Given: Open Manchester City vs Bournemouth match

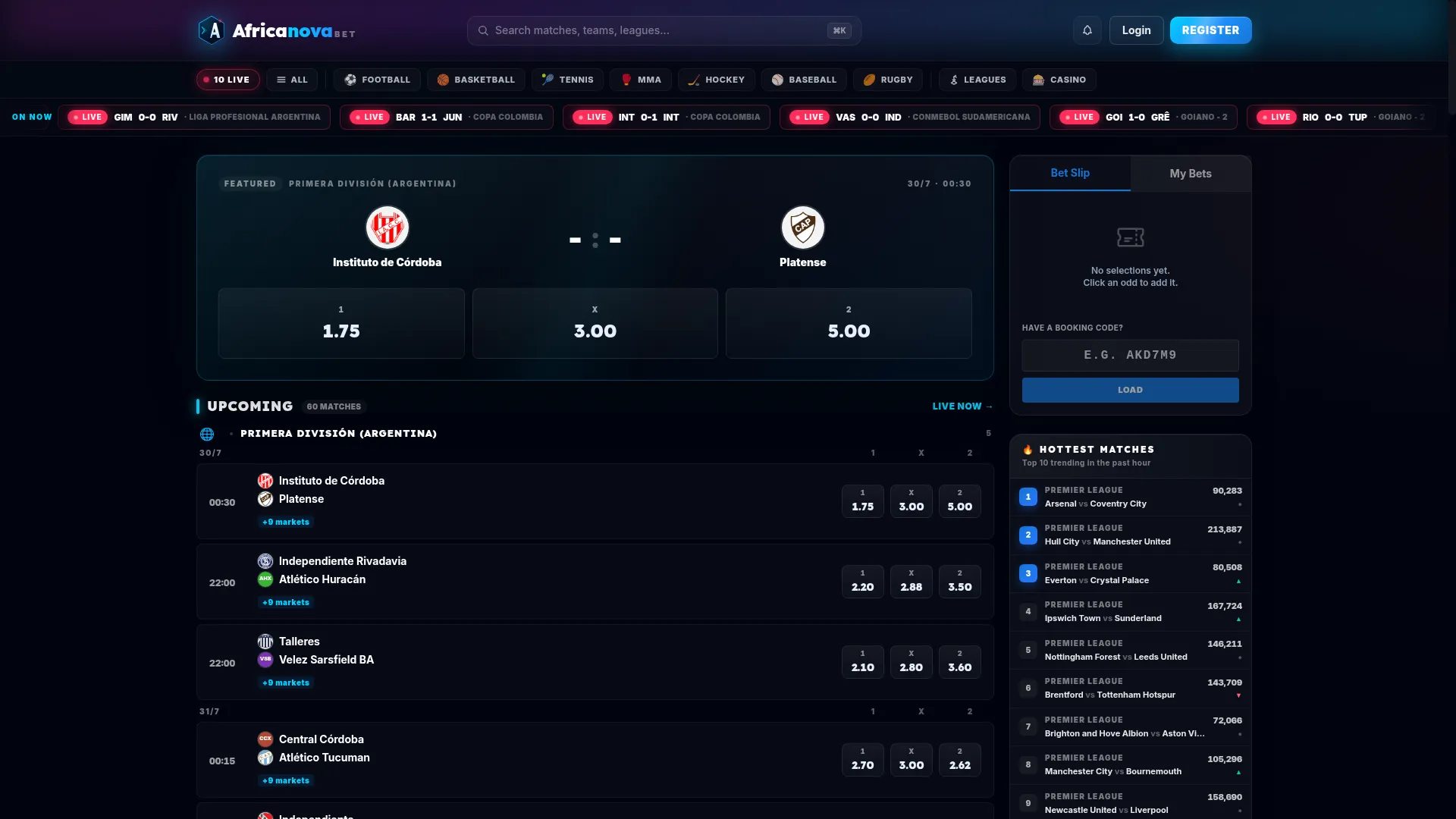Looking at the screenshot, I should point(1131,765).
